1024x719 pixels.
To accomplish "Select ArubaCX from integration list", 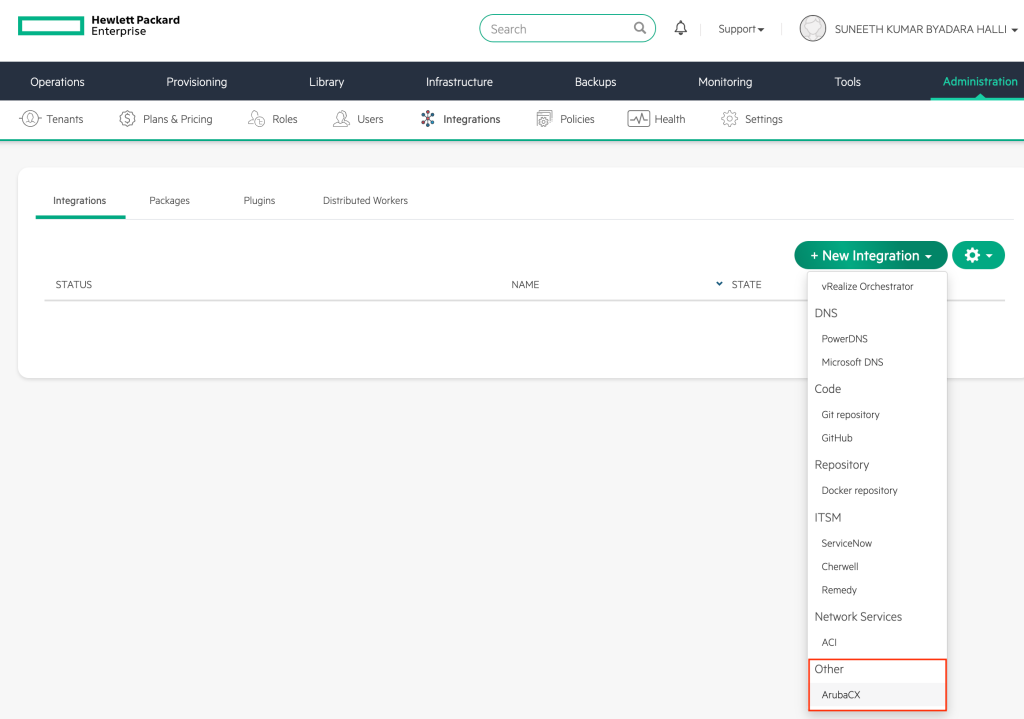I will pos(839,695).
